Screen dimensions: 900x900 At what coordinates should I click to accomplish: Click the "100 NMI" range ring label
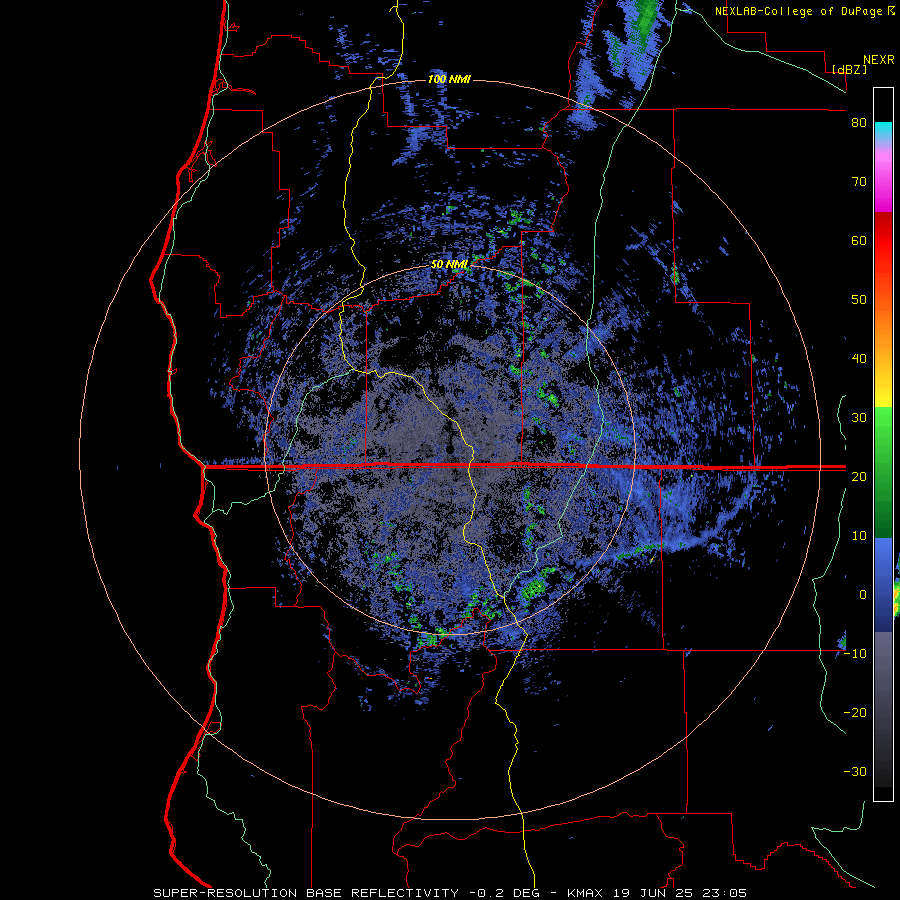pos(449,79)
